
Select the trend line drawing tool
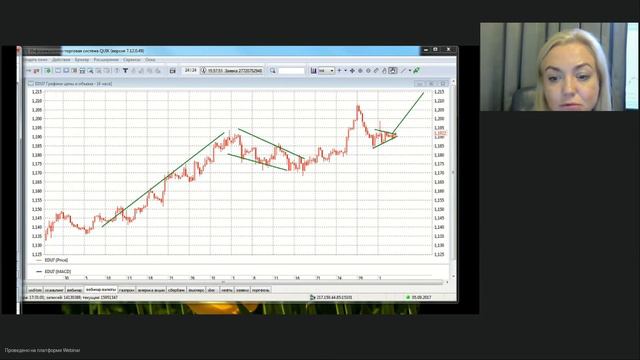point(403,71)
